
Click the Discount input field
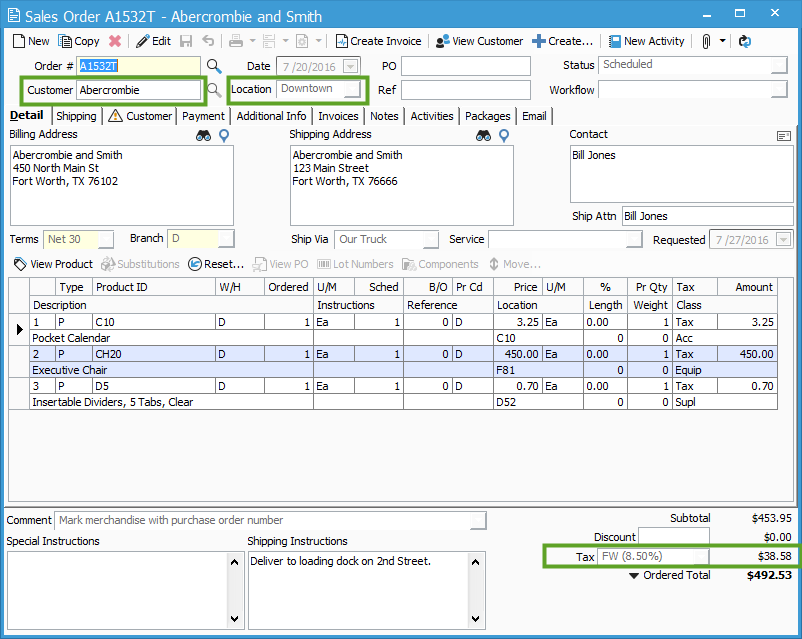674,537
